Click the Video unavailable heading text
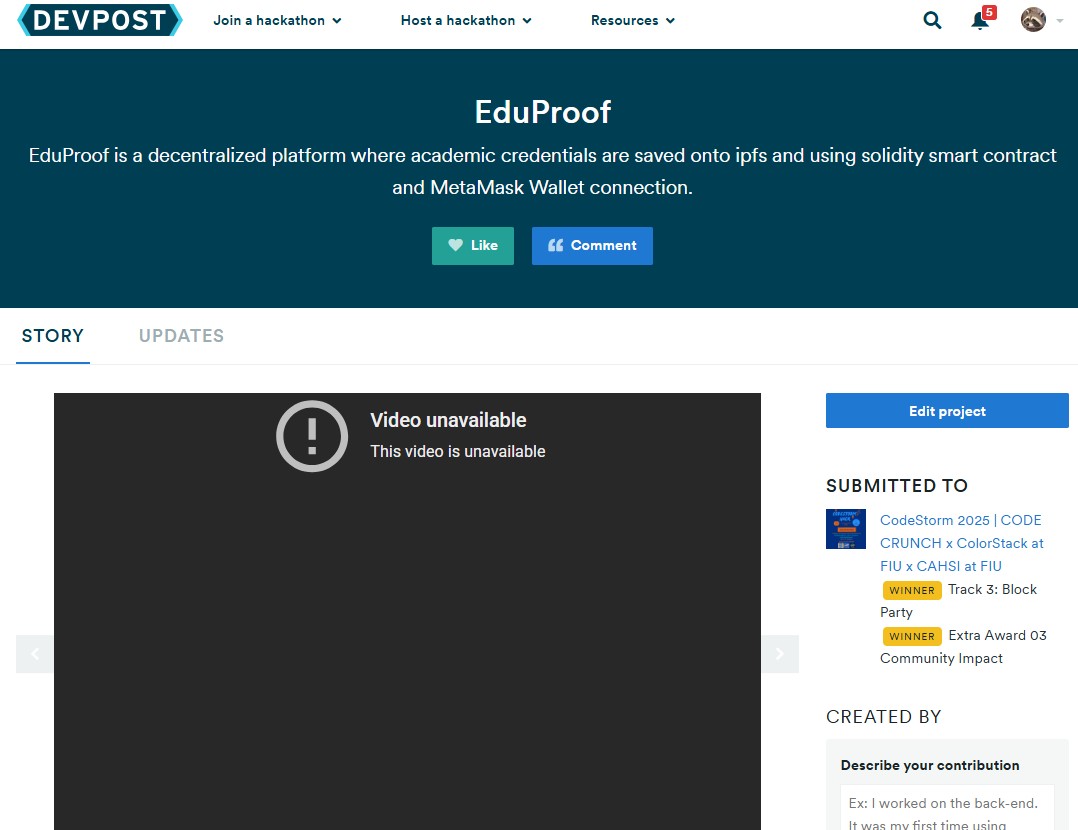This screenshot has width=1078, height=830. click(448, 420)
